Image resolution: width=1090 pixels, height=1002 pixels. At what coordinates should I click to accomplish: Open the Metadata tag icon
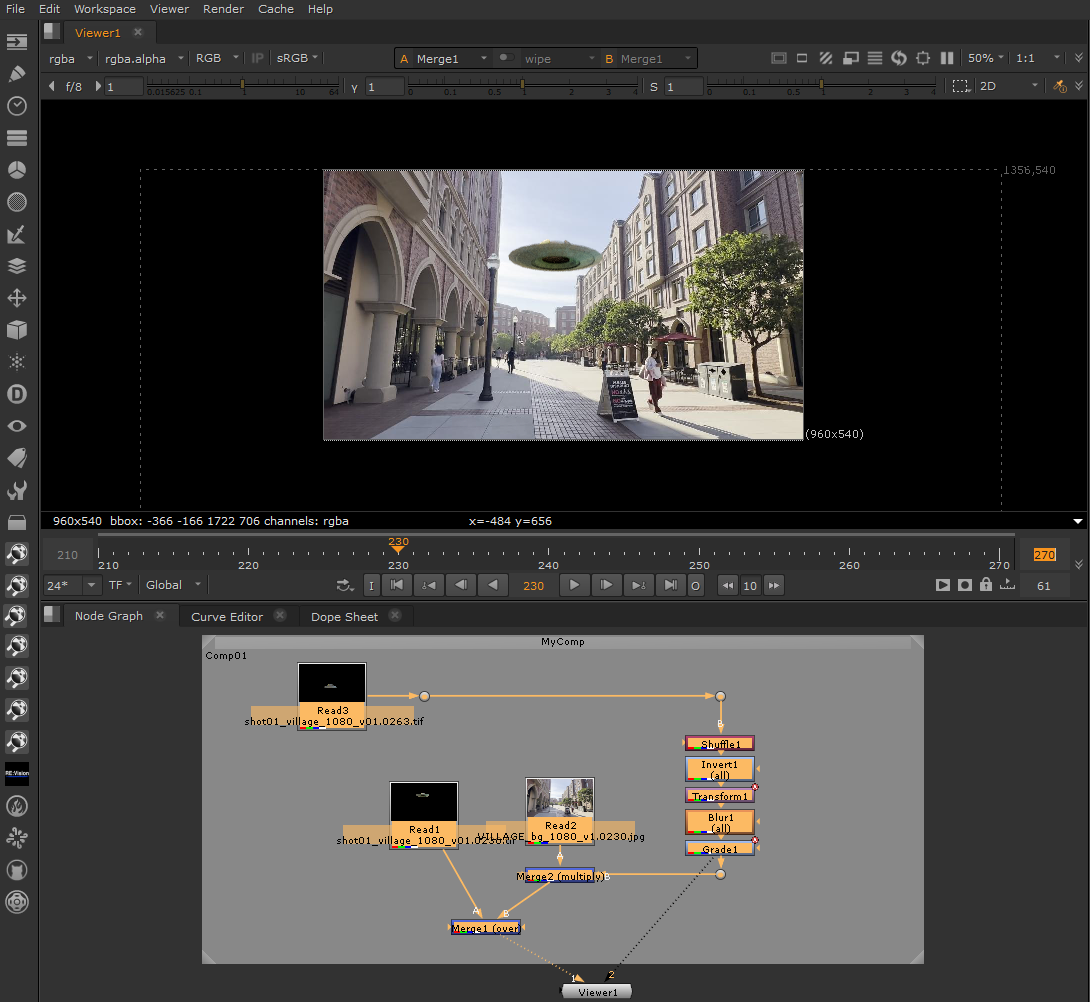17,458
